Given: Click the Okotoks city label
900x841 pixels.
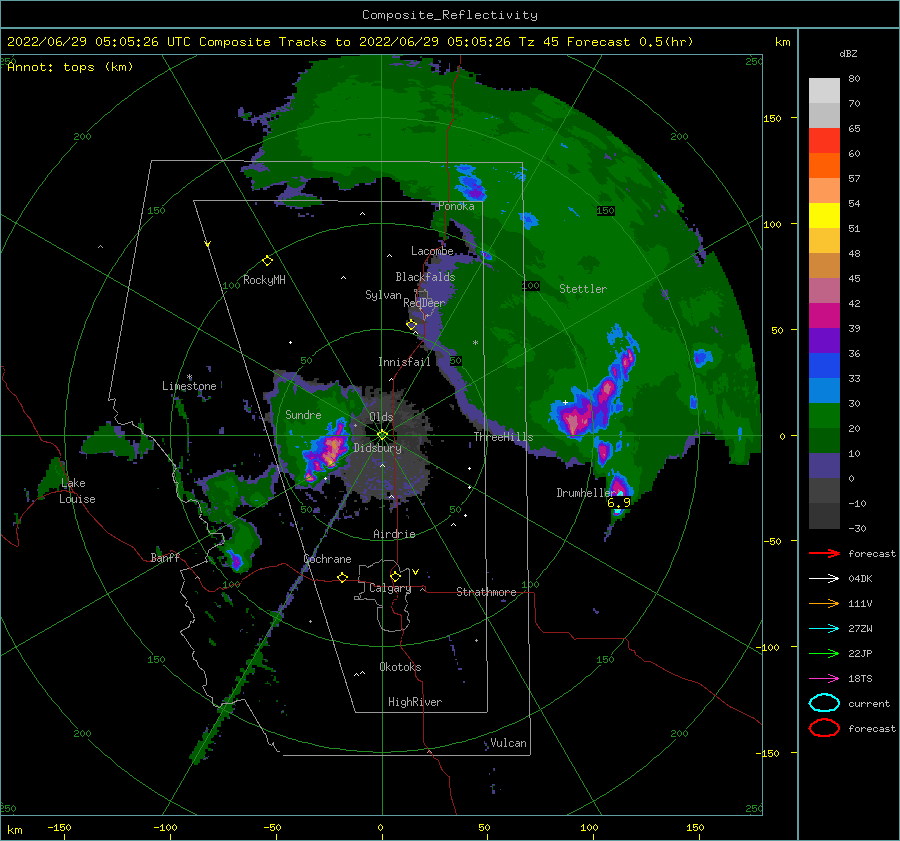Looking at the screenshot, I should click(x=400, y=667).
